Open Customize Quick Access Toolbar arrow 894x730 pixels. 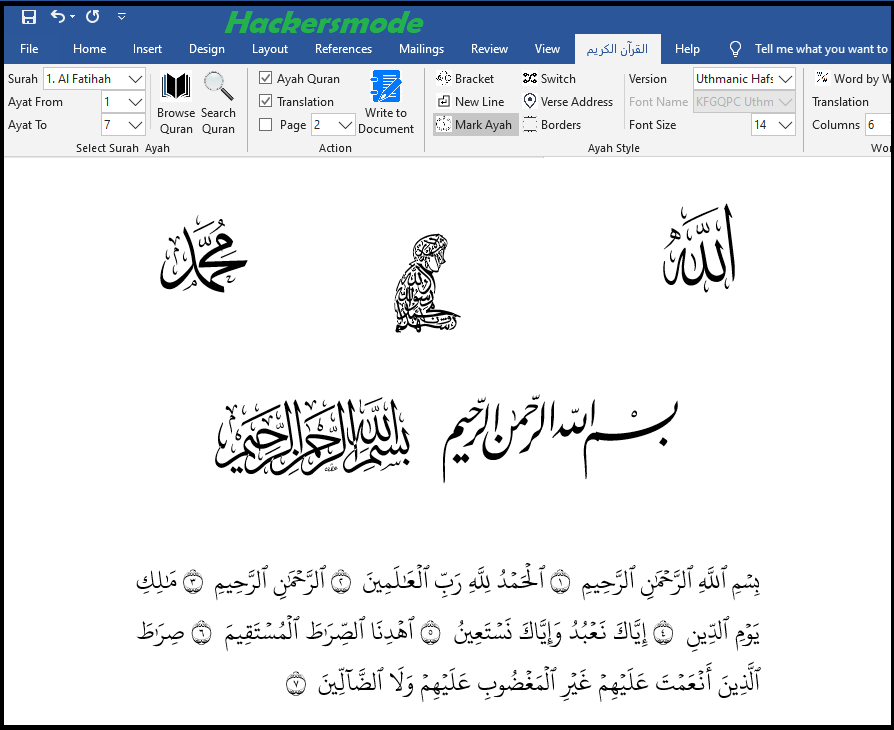121,17
